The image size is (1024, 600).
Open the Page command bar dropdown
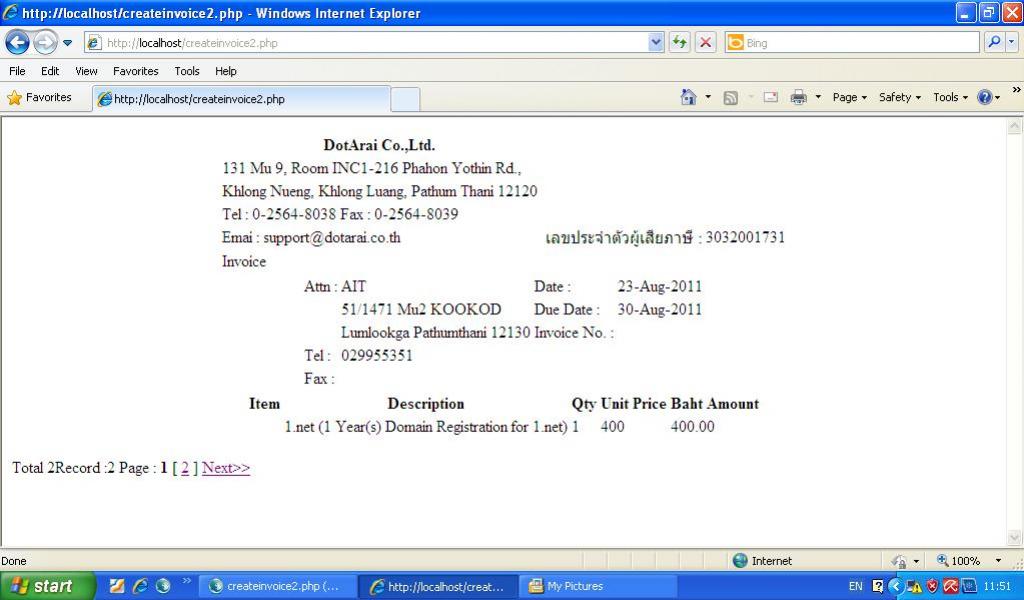pyautogui.click(x=850, y=97)
